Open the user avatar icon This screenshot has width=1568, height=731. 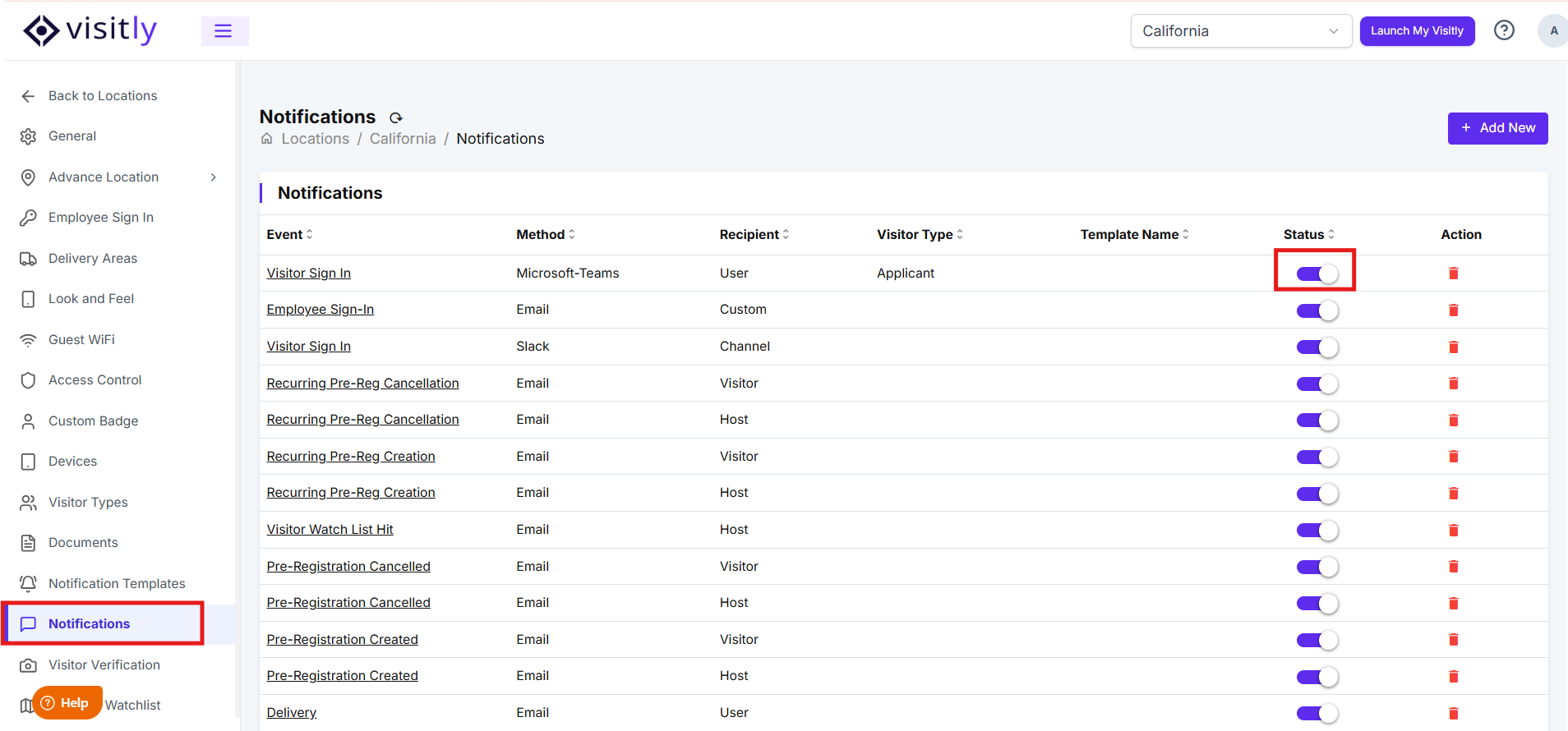1553,31
